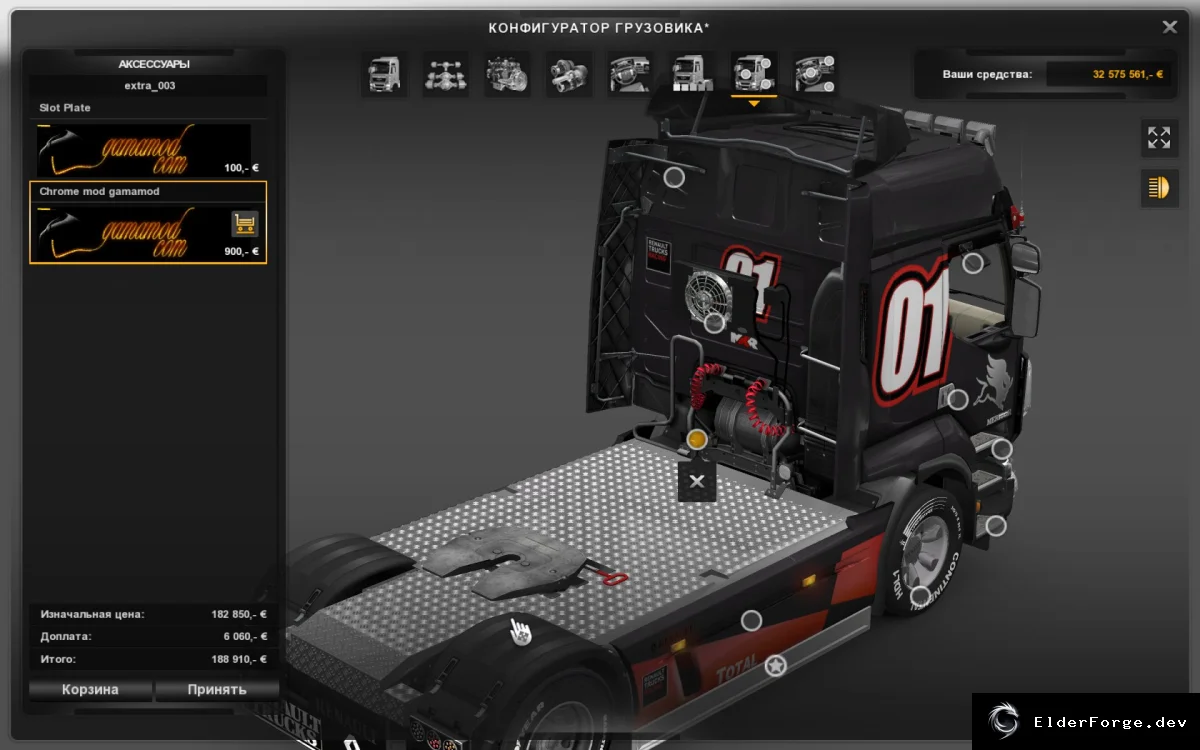Click the Итого total price 188 910 €

click(240, 660)
